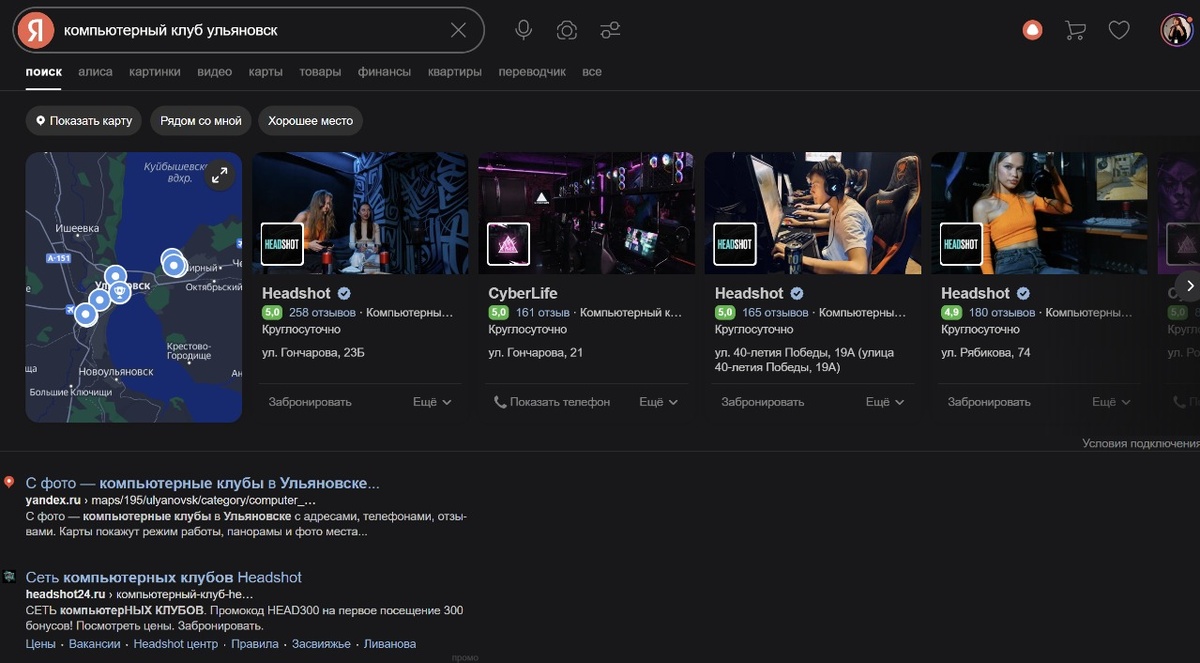Apply the Рядом со мной filter

[x=201, y=121]
